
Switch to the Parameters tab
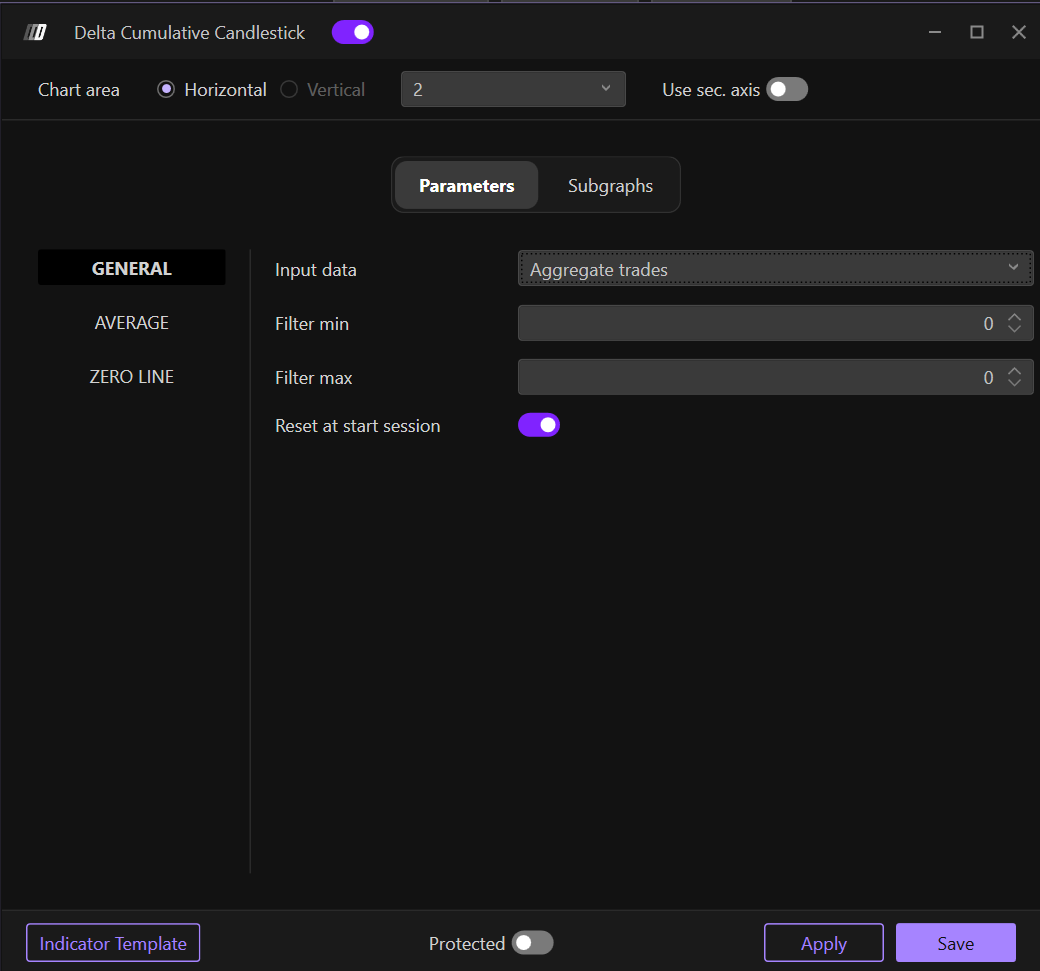click(466, 186)
